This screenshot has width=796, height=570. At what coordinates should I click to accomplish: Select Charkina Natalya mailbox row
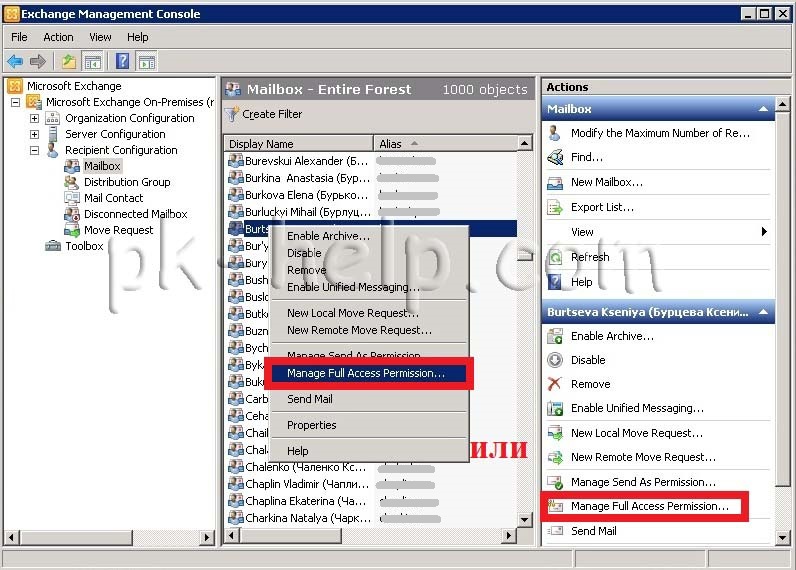(371, 518)
